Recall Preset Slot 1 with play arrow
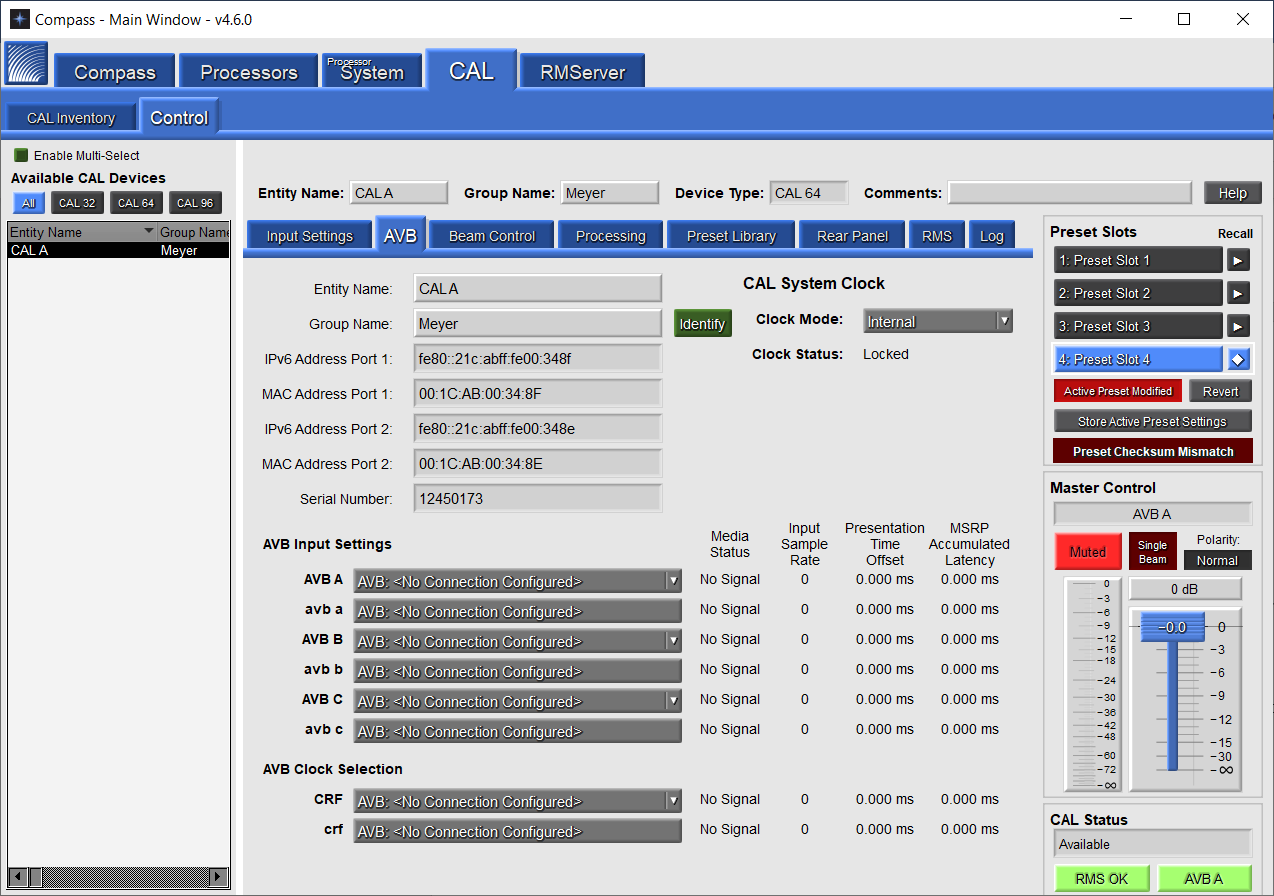Screen dimensions: 1274x896 (x=1238, y=260)
